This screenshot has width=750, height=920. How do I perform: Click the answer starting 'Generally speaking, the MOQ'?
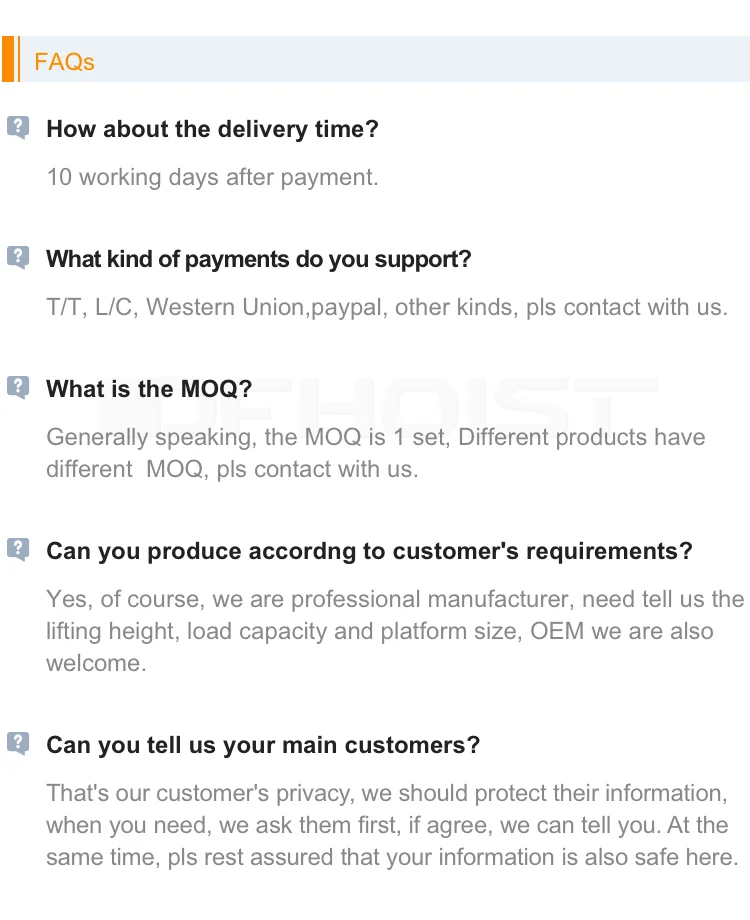click(376, 437)
